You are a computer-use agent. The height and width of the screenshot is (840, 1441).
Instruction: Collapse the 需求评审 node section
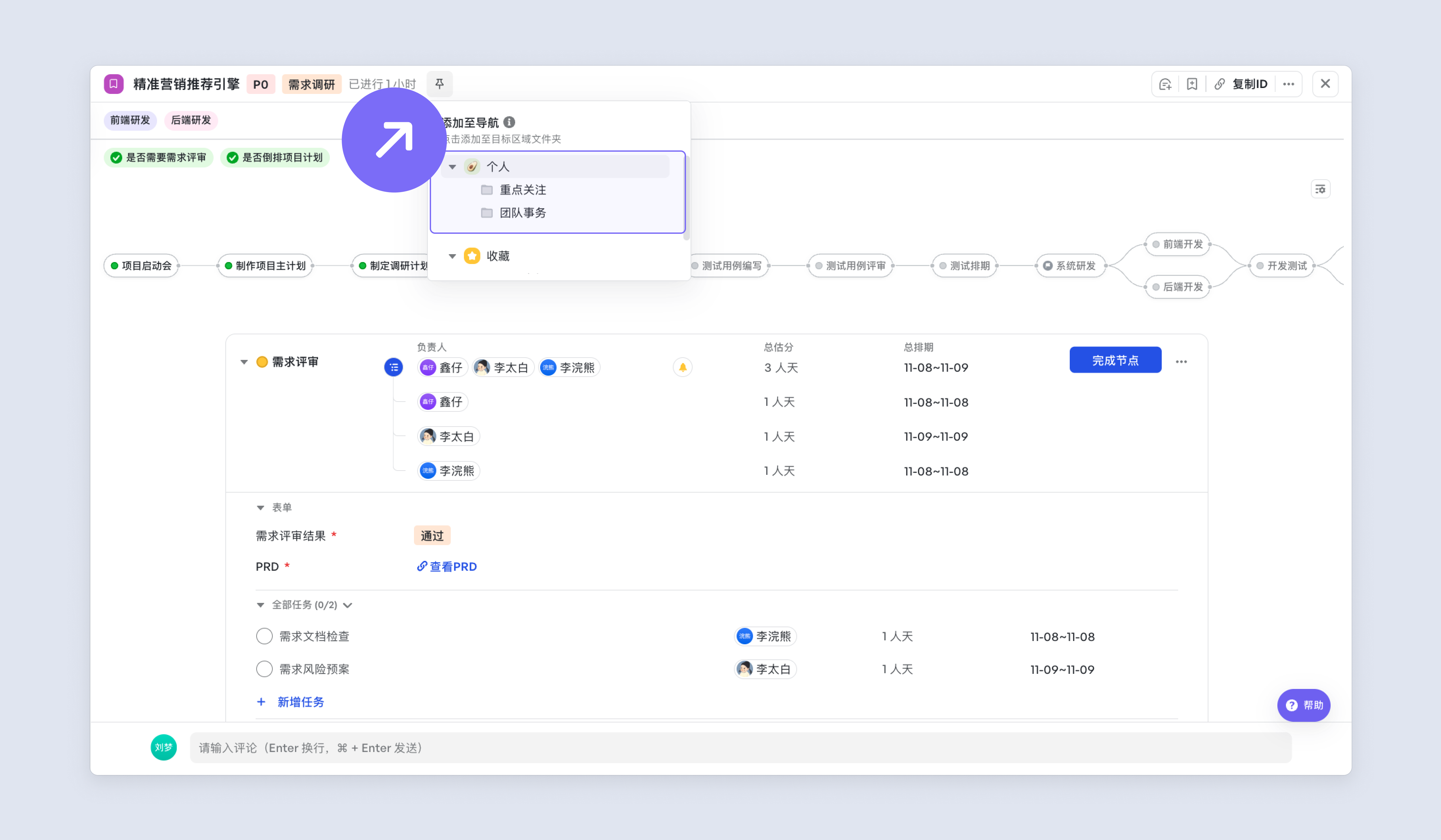tap(244, 362)
